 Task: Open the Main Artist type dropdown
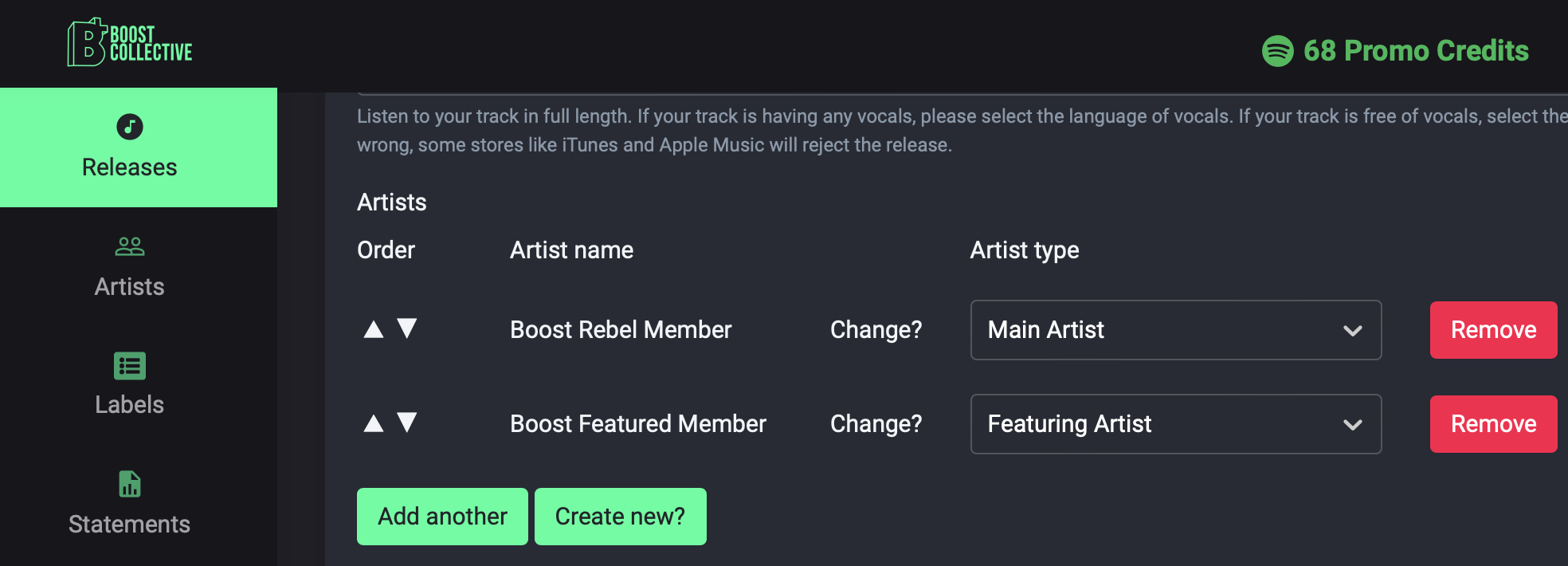tap(1175, 329)
